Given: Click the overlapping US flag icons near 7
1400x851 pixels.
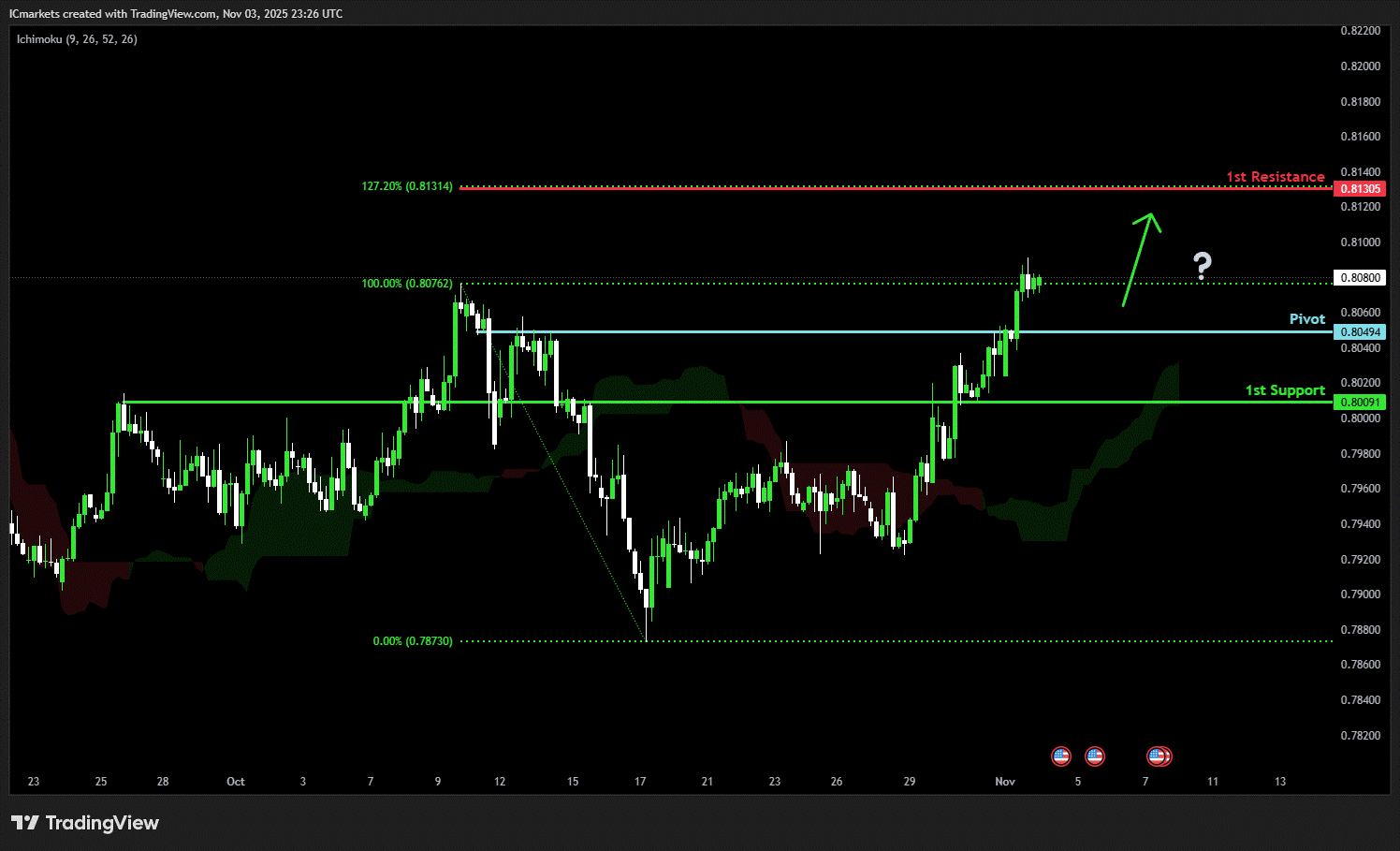Looking at the screenshot, I should 1159,756.
